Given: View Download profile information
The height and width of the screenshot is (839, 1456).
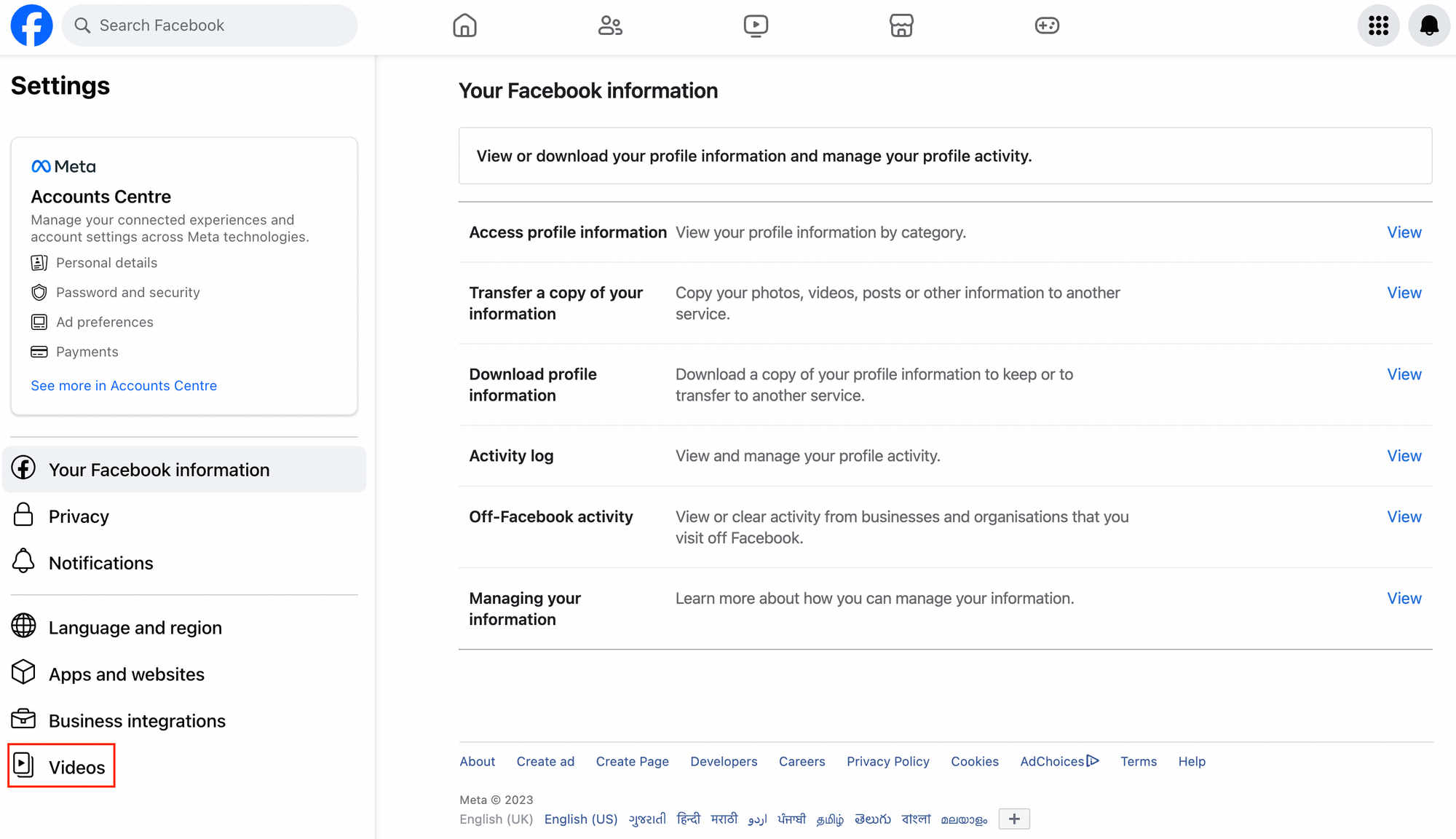Looking at the screenshot, I should 1404,374.
